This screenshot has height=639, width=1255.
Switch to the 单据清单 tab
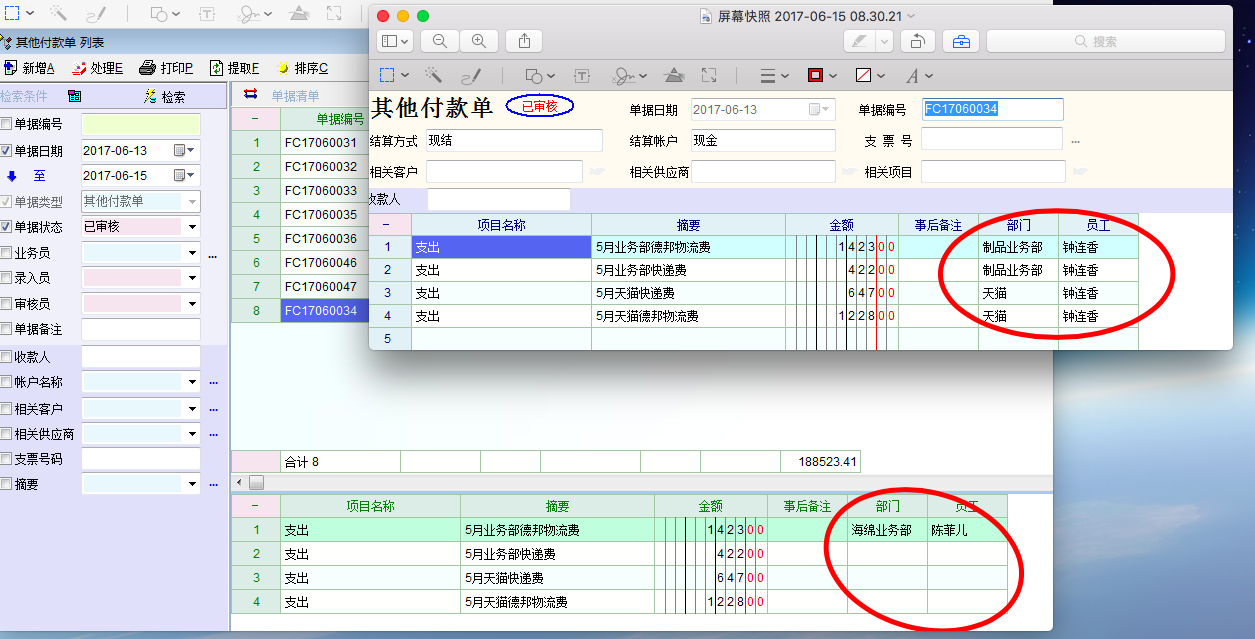(295, 96)
